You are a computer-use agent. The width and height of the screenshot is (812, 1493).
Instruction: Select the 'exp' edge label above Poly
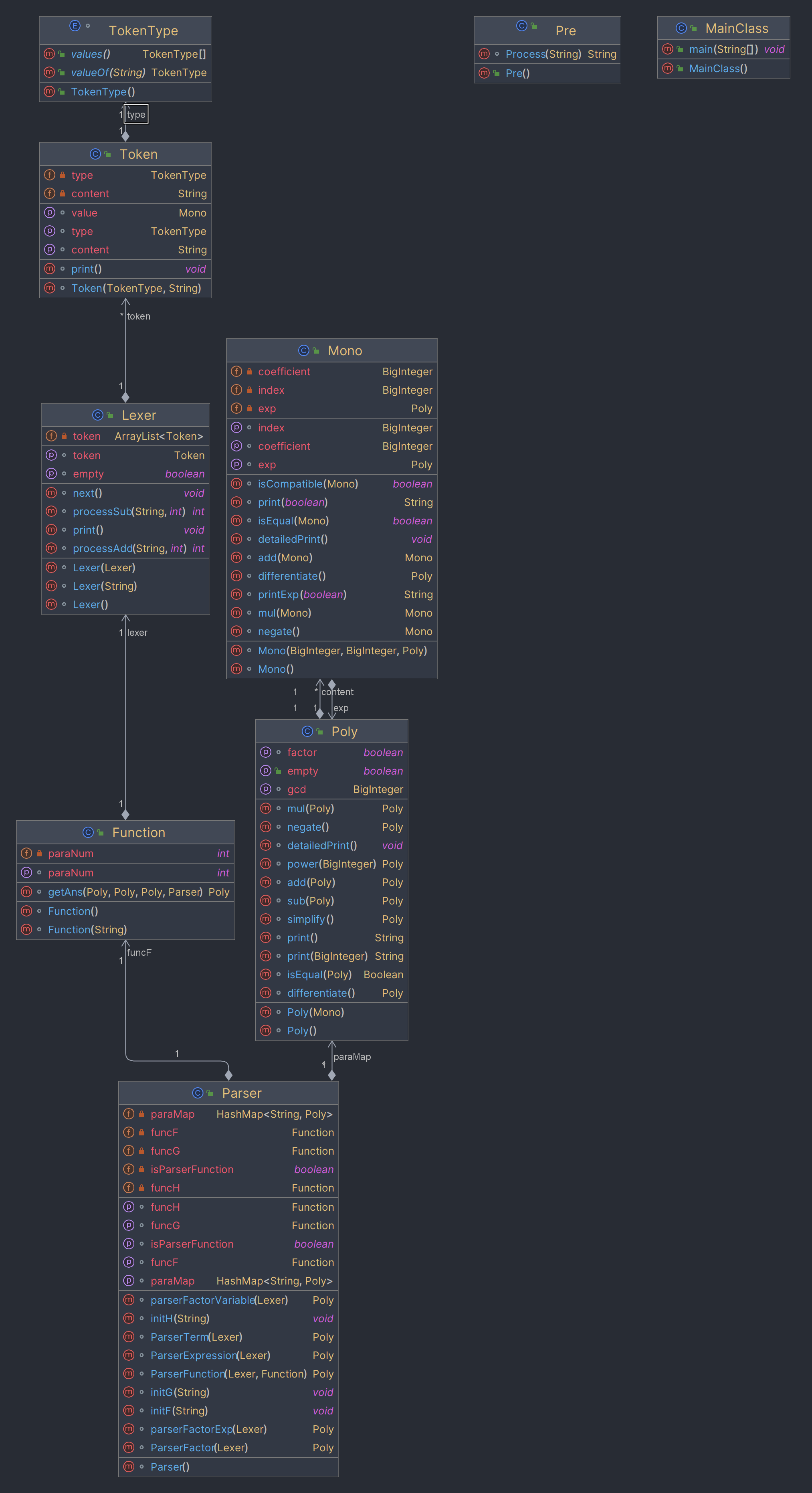(341, 708)
